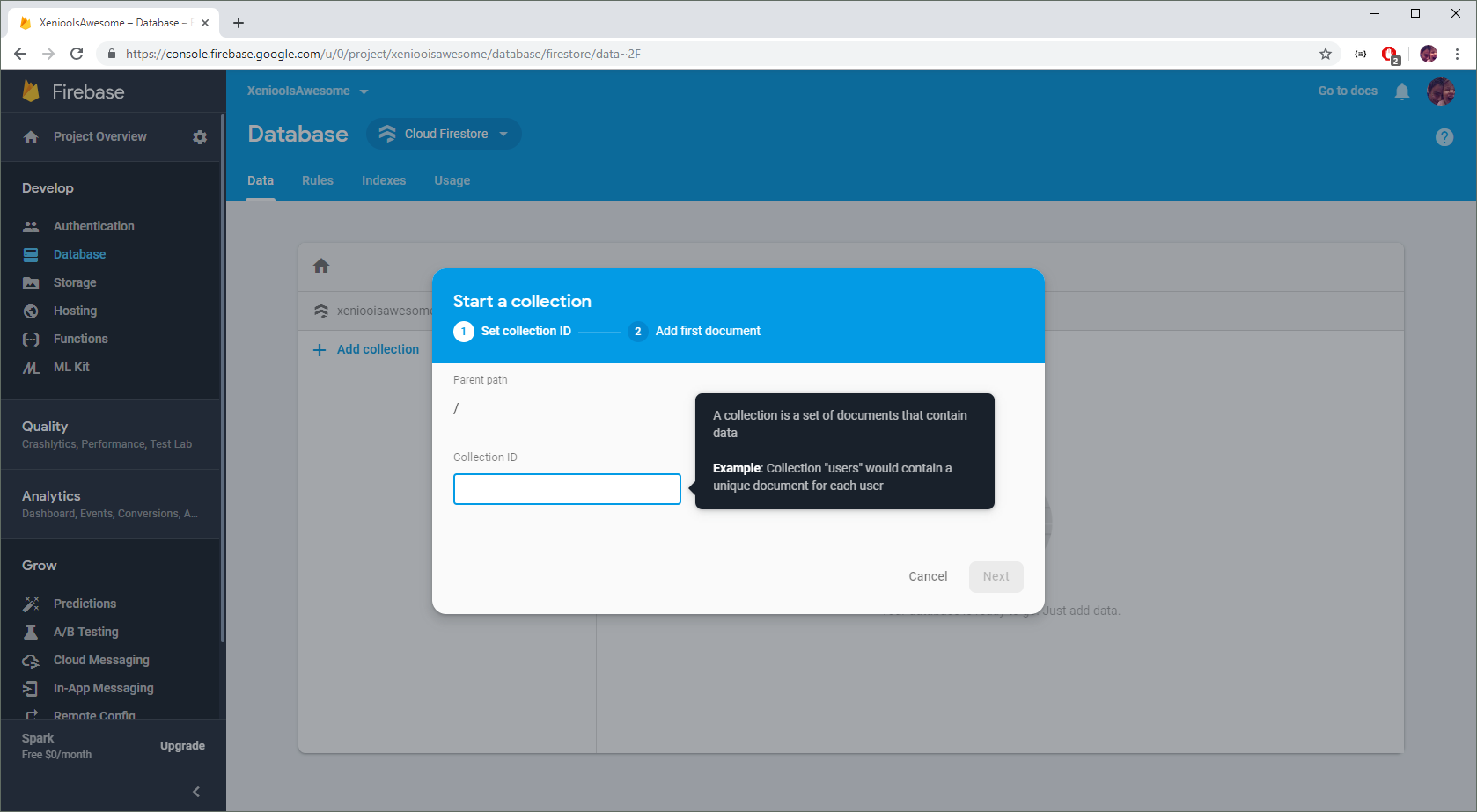The image size is (1477, 812).
Task: Expand the XenioolsAwesome project dropdown
Action: point(308,91)
